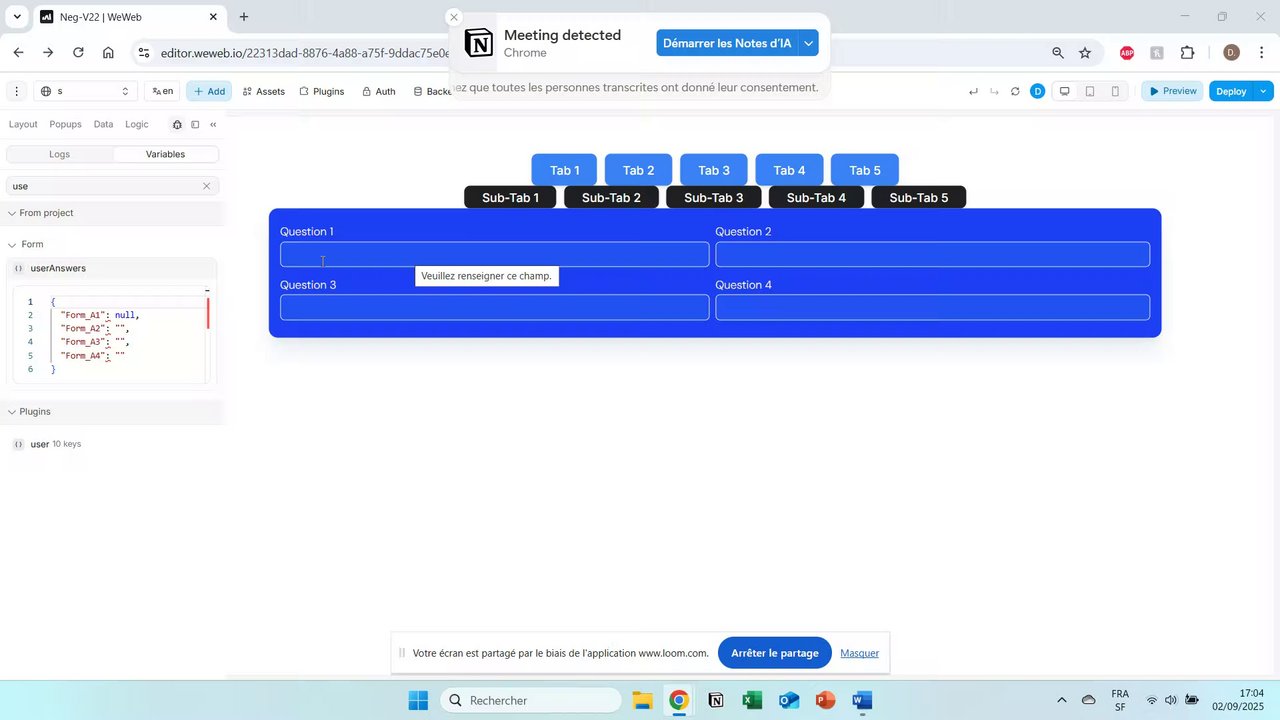Click the Question 3 input field
Viewport: 1280px width, 720px height.
(x=494, y=307)
